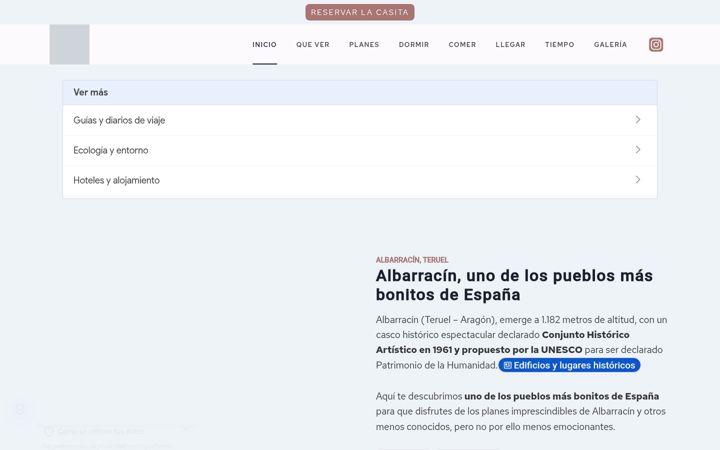Click the Reservar la Casita button
This screenshot has height=450, width=720.
pos(360,12)
